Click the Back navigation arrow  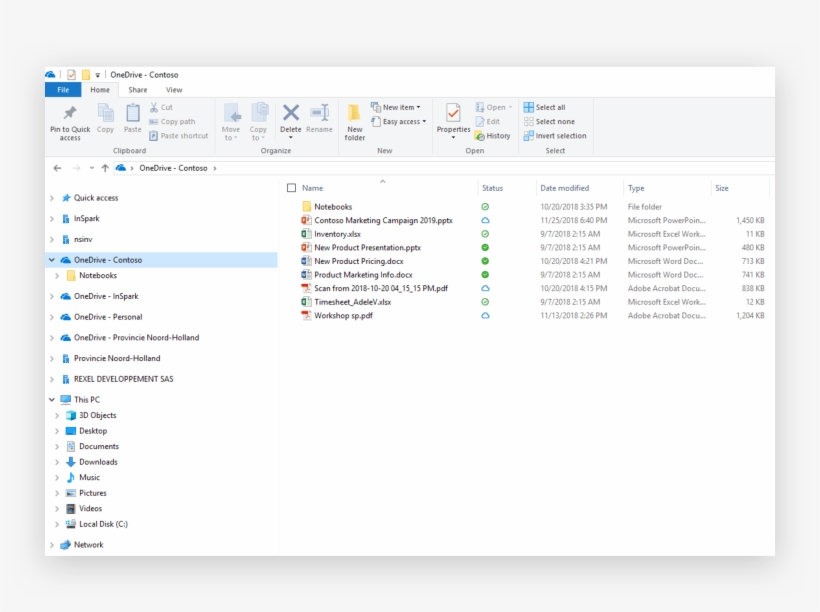[x=58, y=168]
